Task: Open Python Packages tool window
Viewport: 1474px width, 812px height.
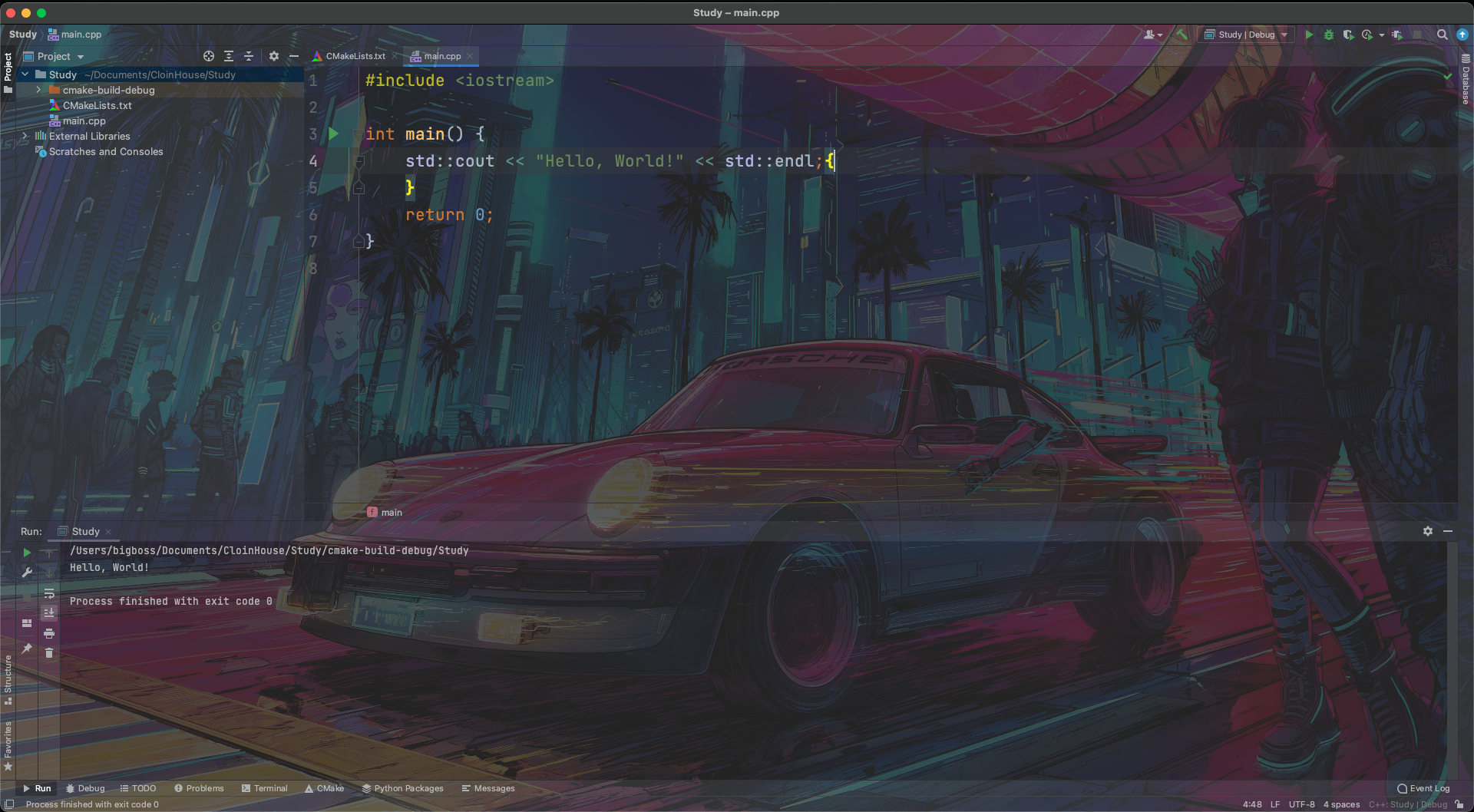Action: [x=403, y=788]
